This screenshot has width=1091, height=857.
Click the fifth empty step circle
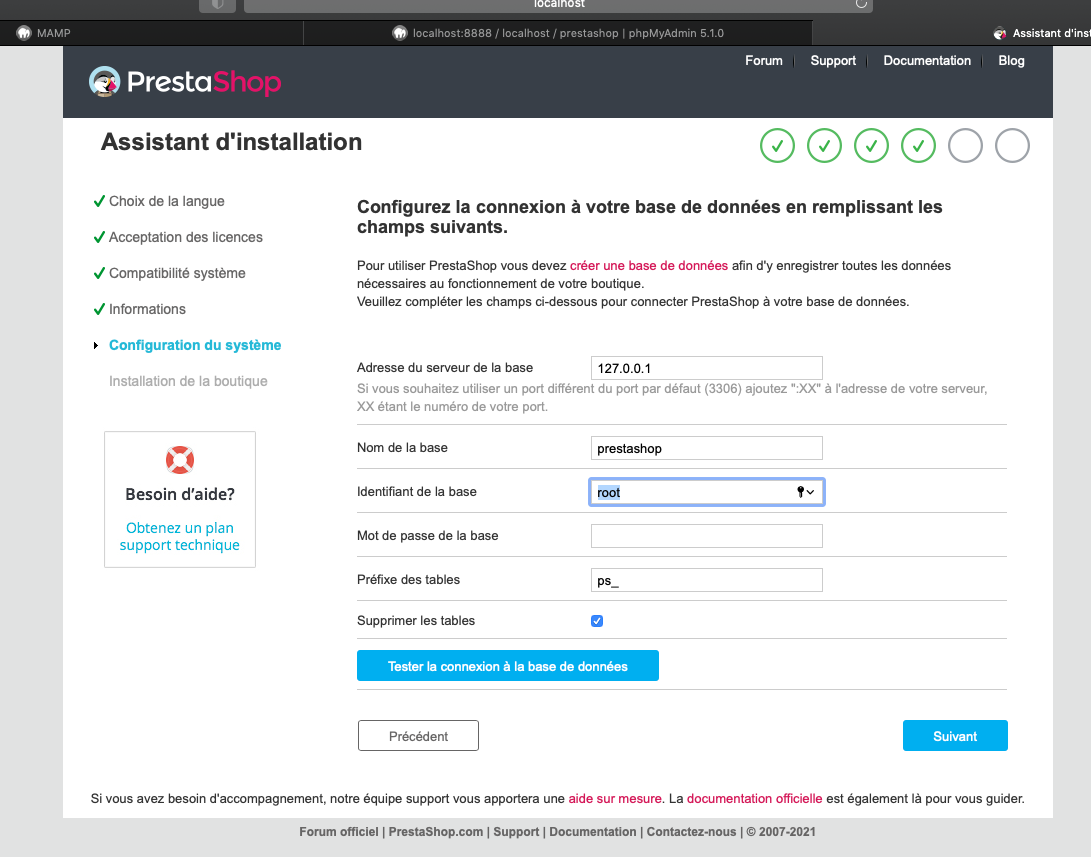(965, 146)
